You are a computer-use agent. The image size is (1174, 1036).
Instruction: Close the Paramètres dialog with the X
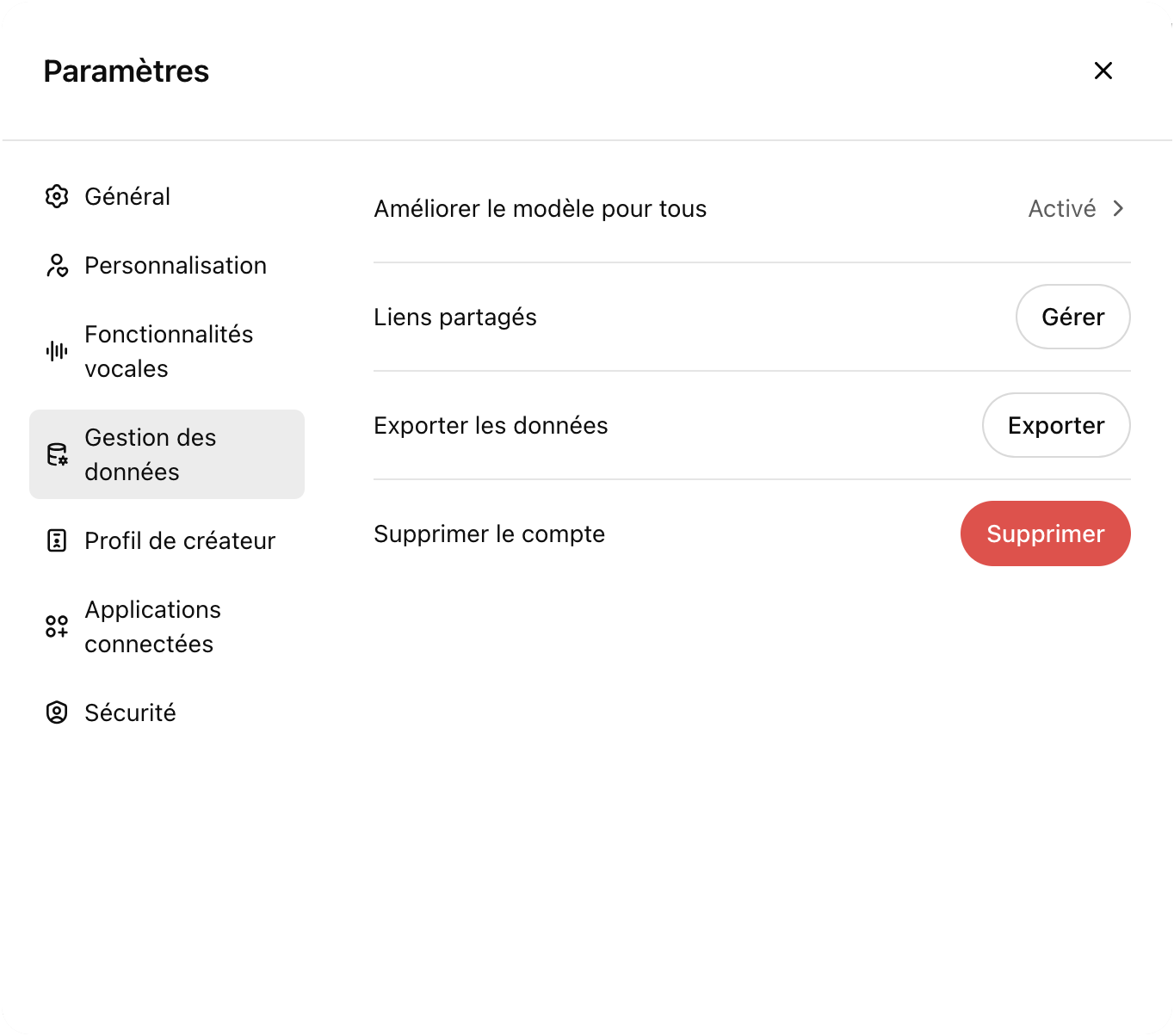(1103, 71)
